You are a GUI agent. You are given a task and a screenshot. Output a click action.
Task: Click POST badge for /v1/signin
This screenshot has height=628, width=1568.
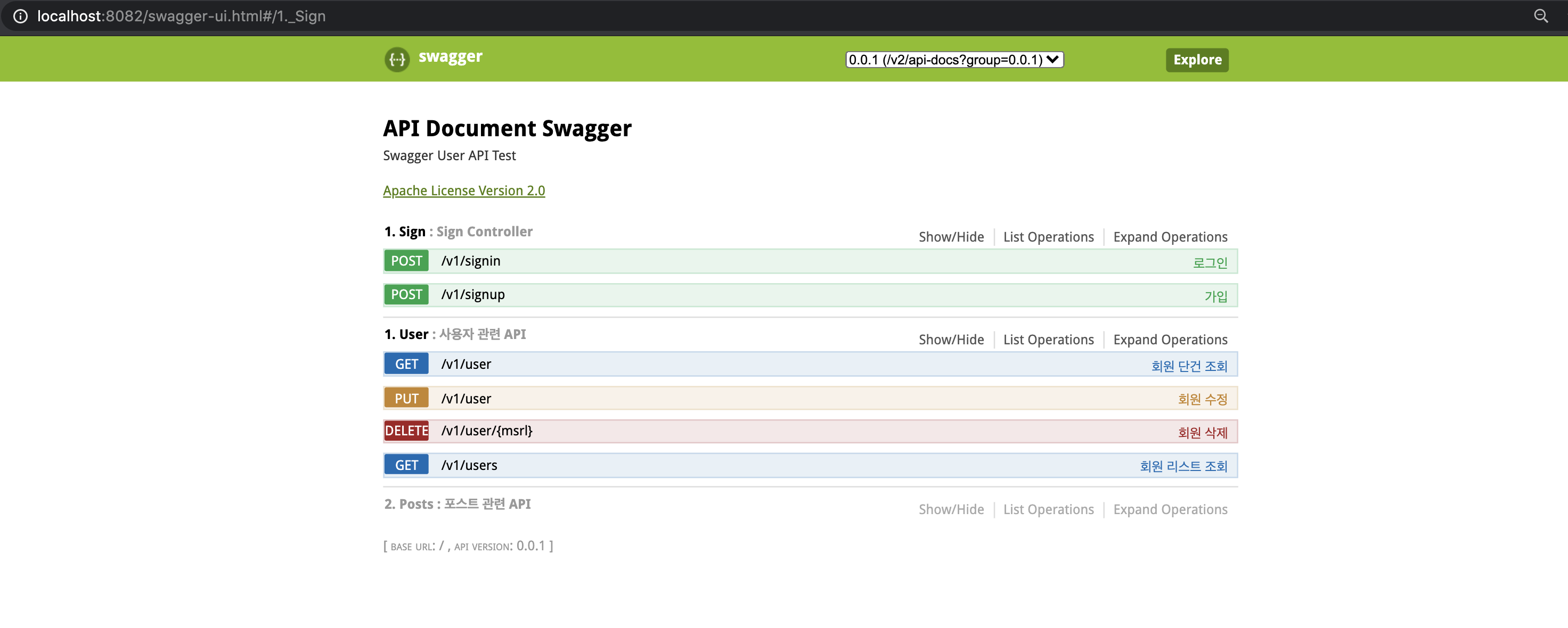(x=406, y=261)
